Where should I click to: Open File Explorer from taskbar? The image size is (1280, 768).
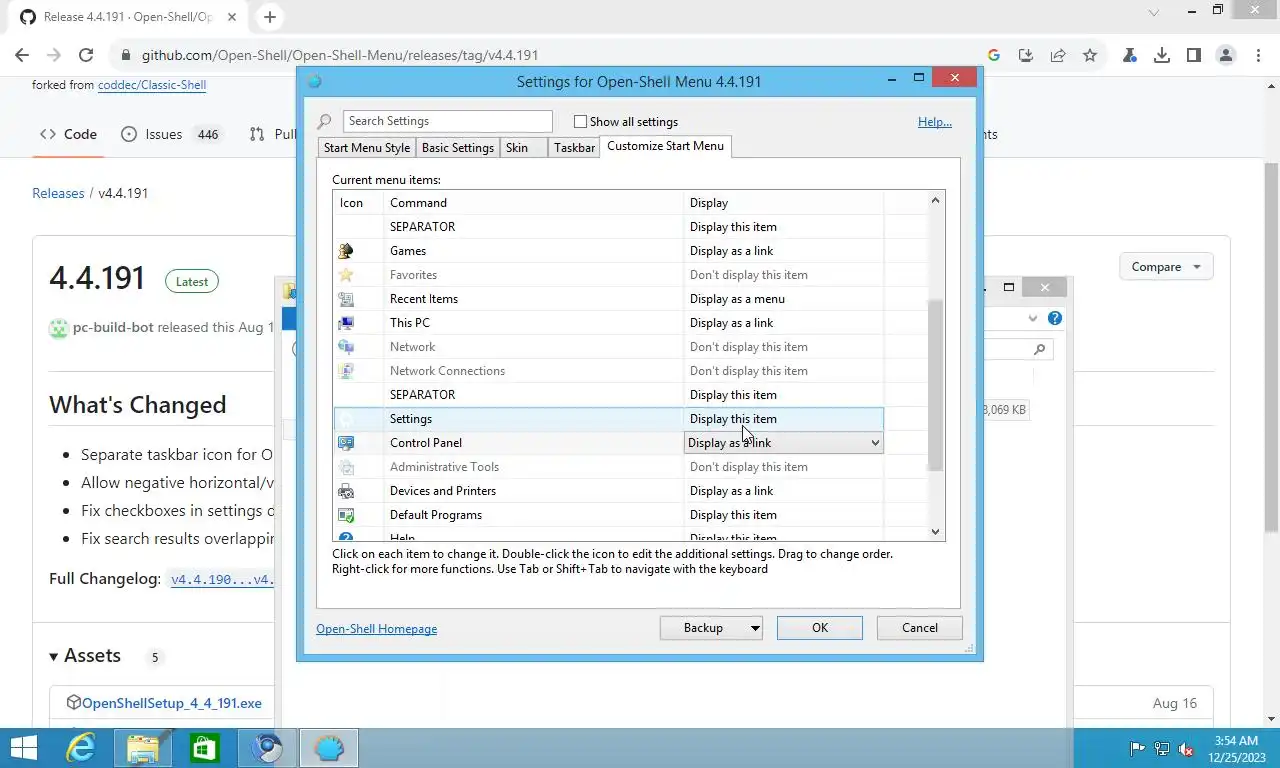click(x=143, y=748)
